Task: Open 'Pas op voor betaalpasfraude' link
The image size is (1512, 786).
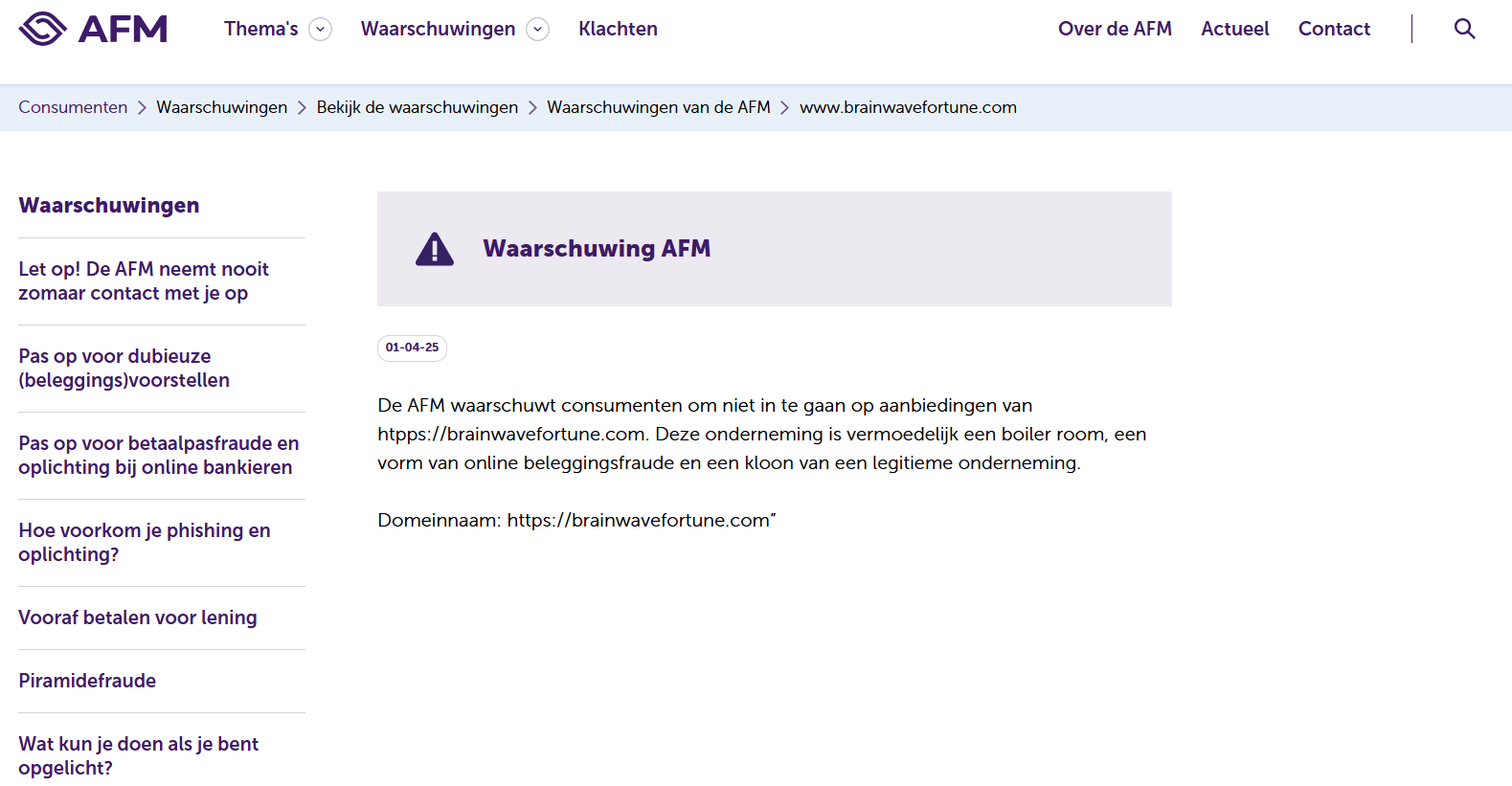Action: click(159, 456)
